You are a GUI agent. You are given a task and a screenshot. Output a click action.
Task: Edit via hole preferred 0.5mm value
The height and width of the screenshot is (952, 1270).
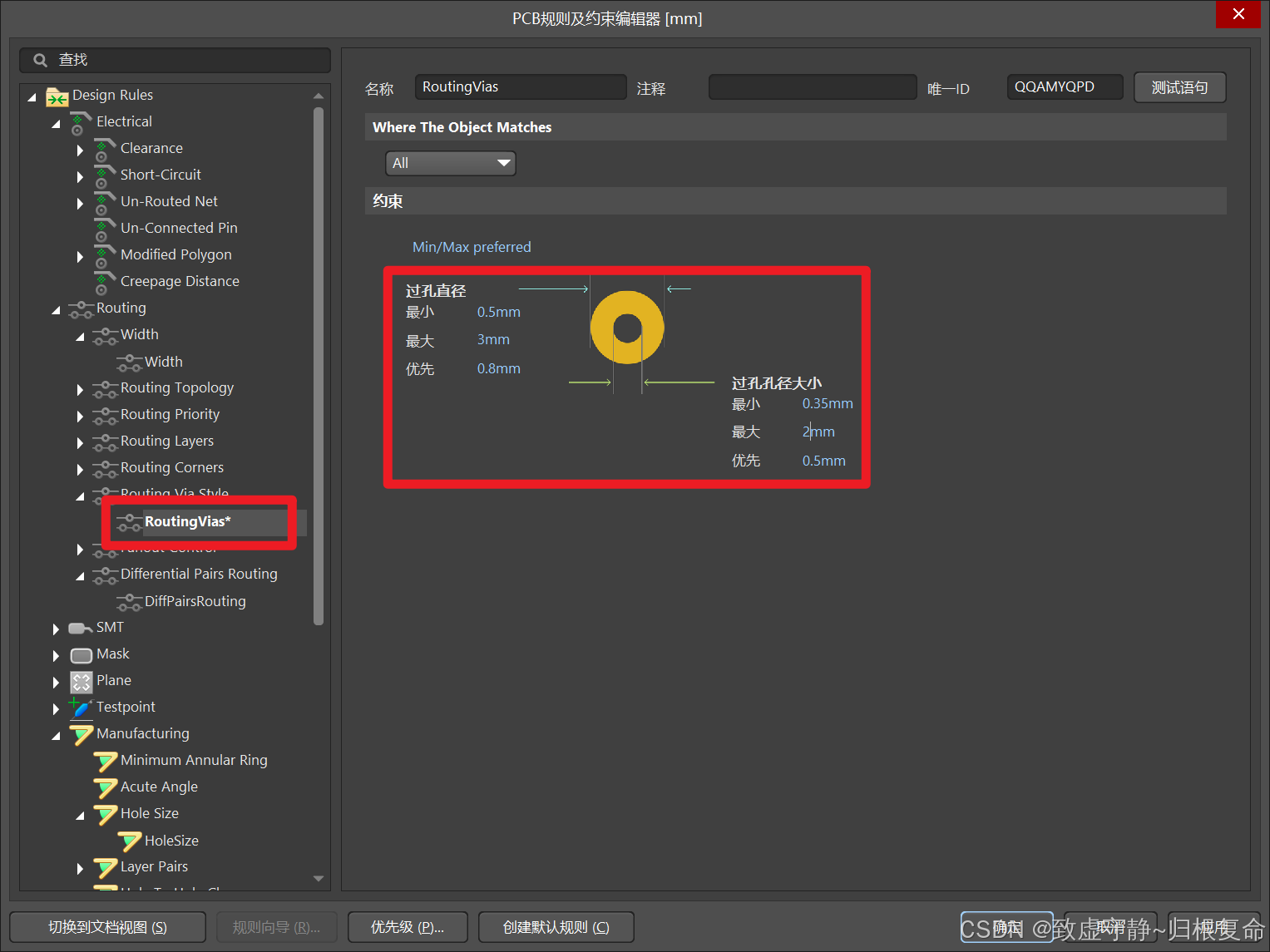coord(823,461)
